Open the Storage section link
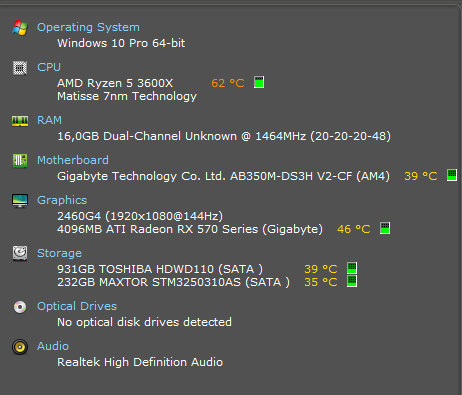Image resolution: width=462 pixels, height=395 pixels. click(59, 253)
